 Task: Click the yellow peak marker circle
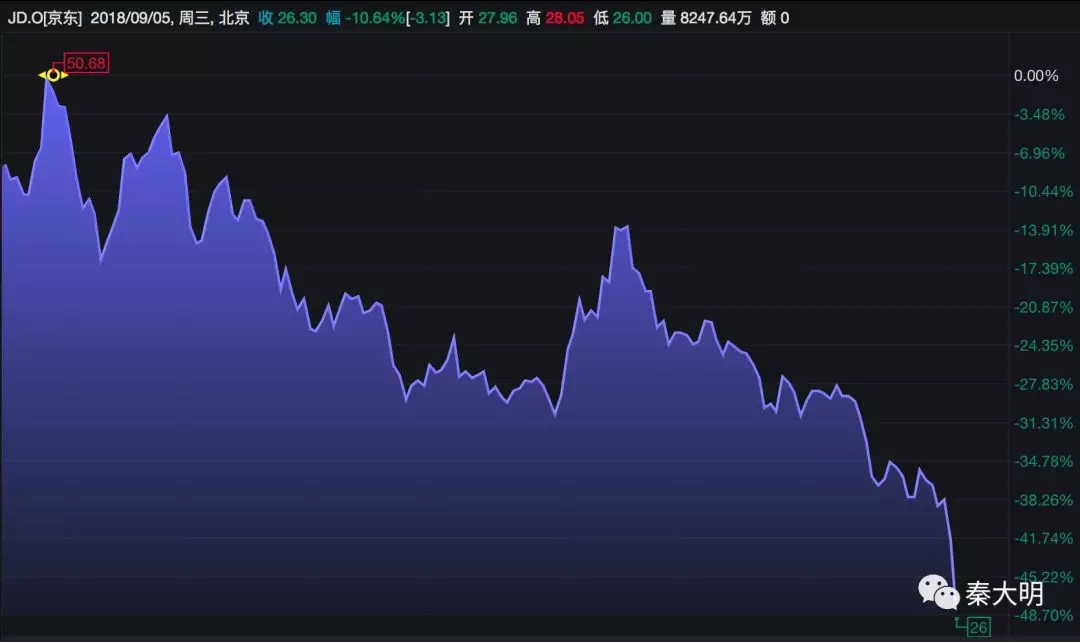(53, 74)
